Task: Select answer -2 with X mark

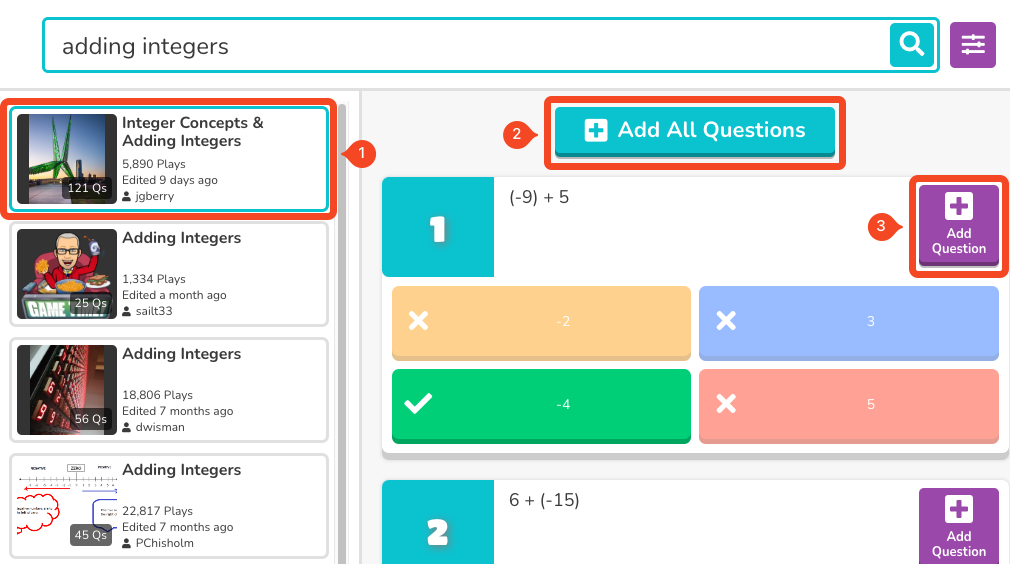Action: (x=541, y=322)
